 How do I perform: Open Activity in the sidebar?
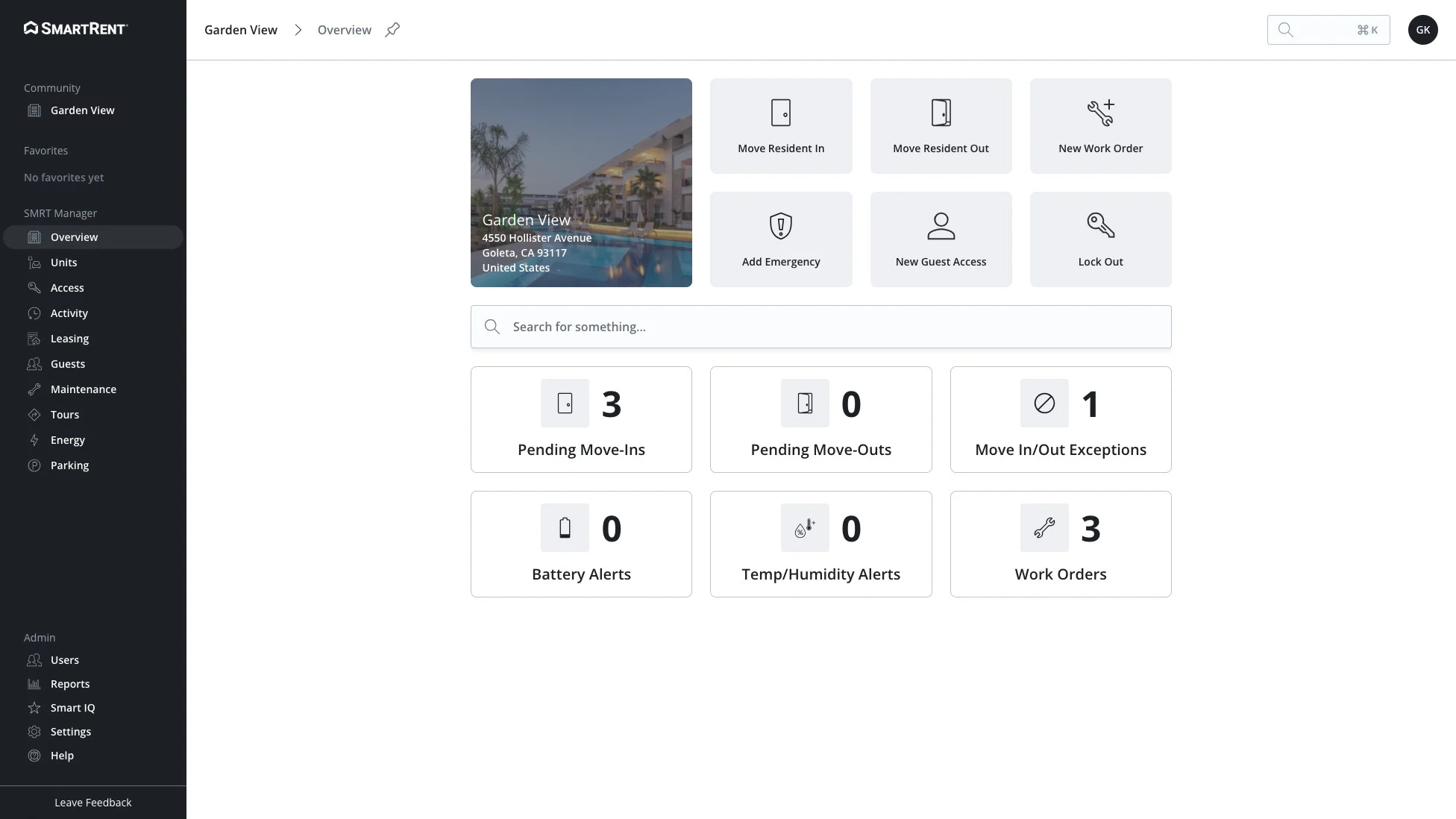(93, 313)
